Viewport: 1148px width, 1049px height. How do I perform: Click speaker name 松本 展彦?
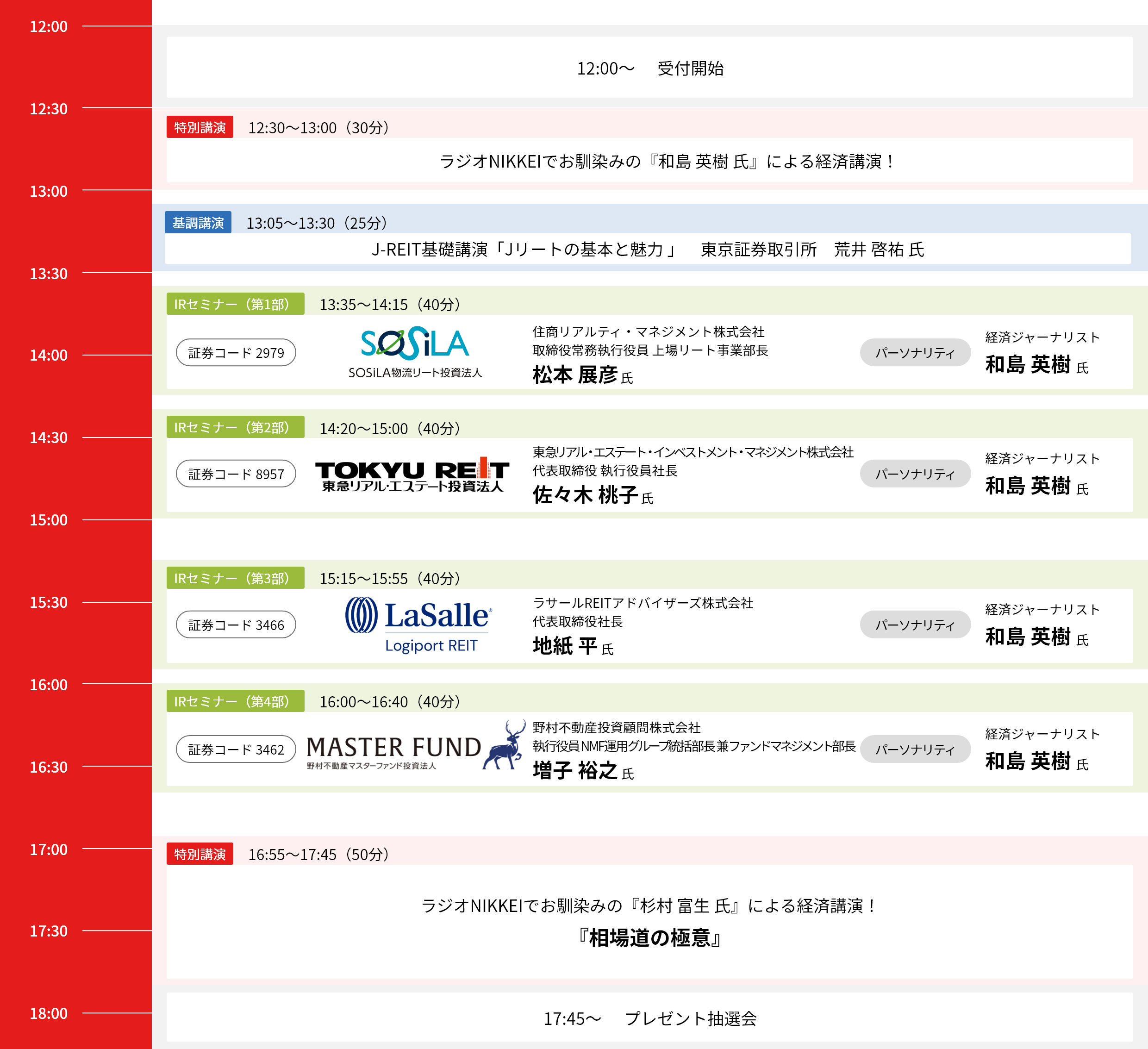[x=575, y=375]
